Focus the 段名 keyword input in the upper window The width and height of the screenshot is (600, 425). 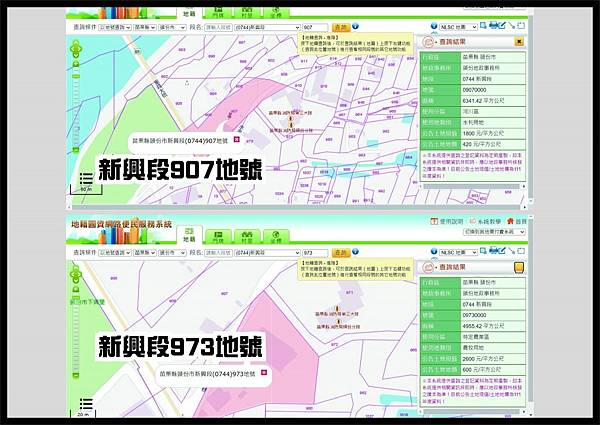218,28
